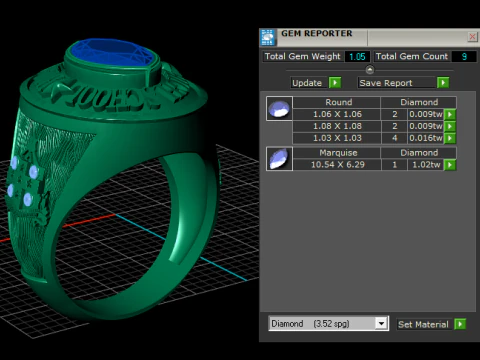Select the Round gem thumbnail
480x360 pixels.
(279, 108)
